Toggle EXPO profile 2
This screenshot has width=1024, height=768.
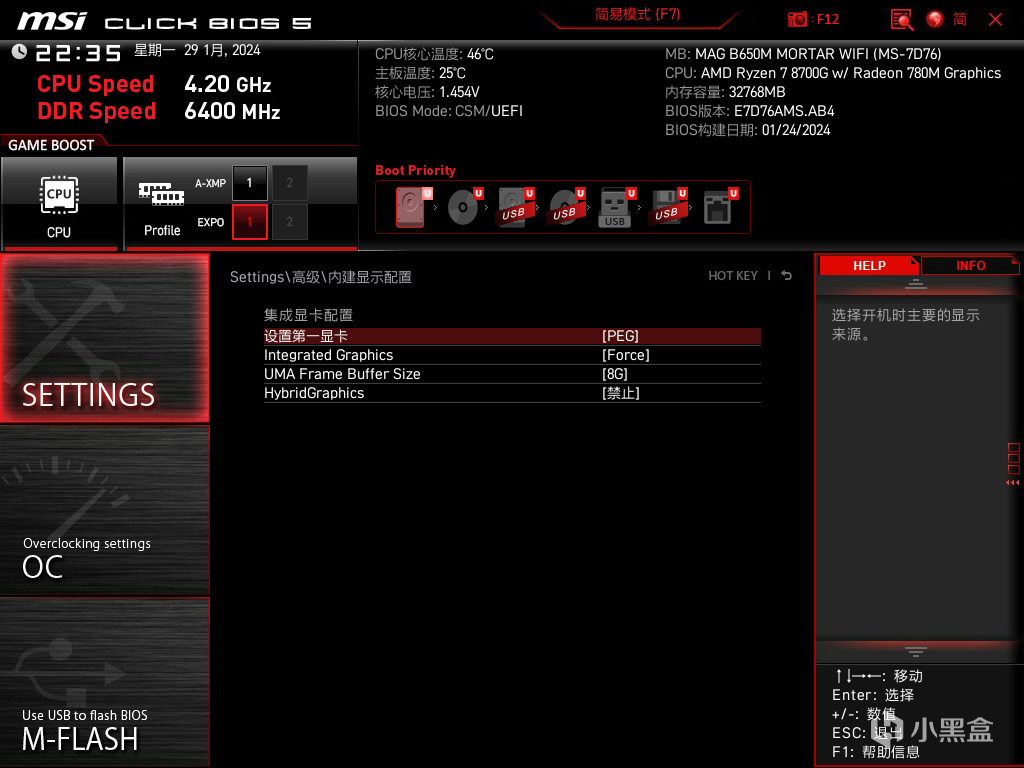(x=289, y=222)
